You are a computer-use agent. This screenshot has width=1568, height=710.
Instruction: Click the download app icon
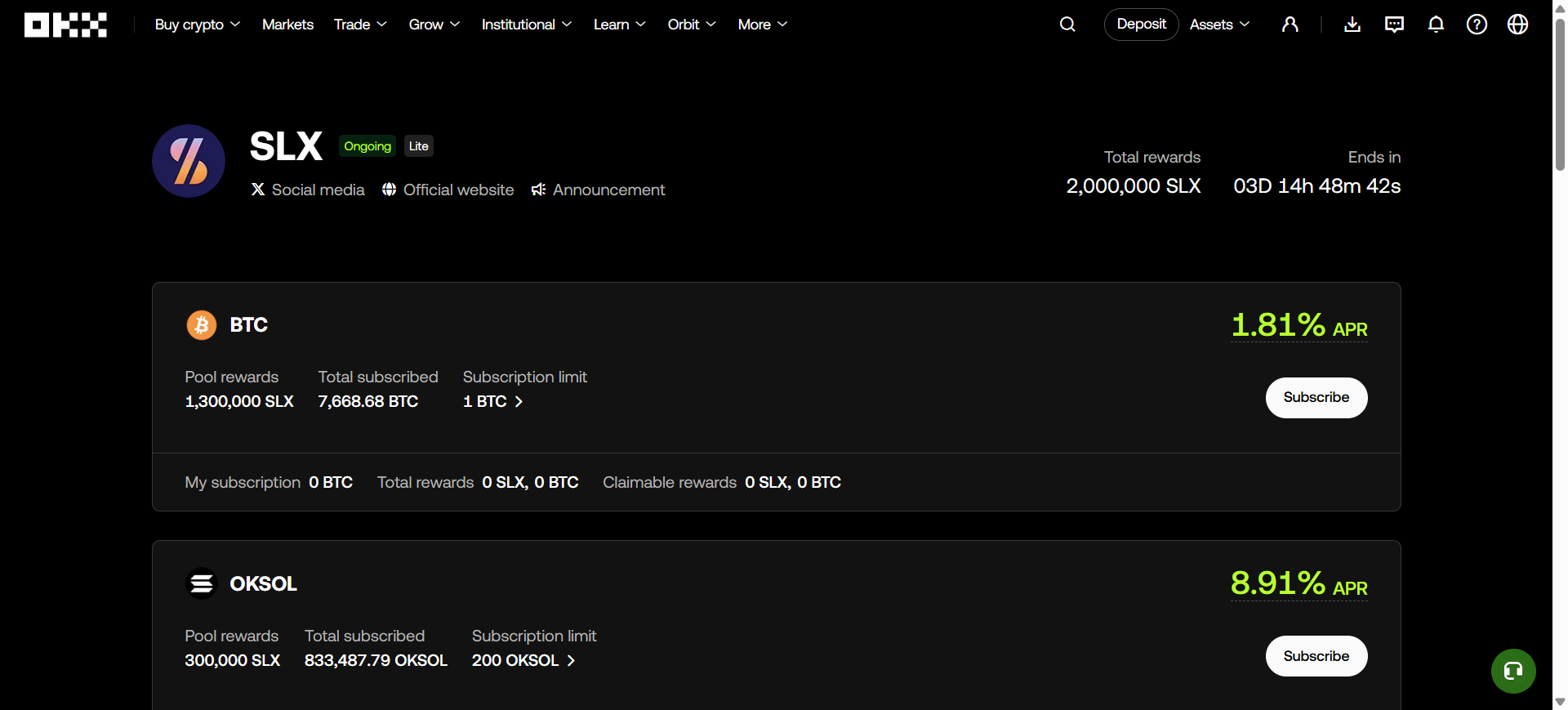[x=1352, y=25]
